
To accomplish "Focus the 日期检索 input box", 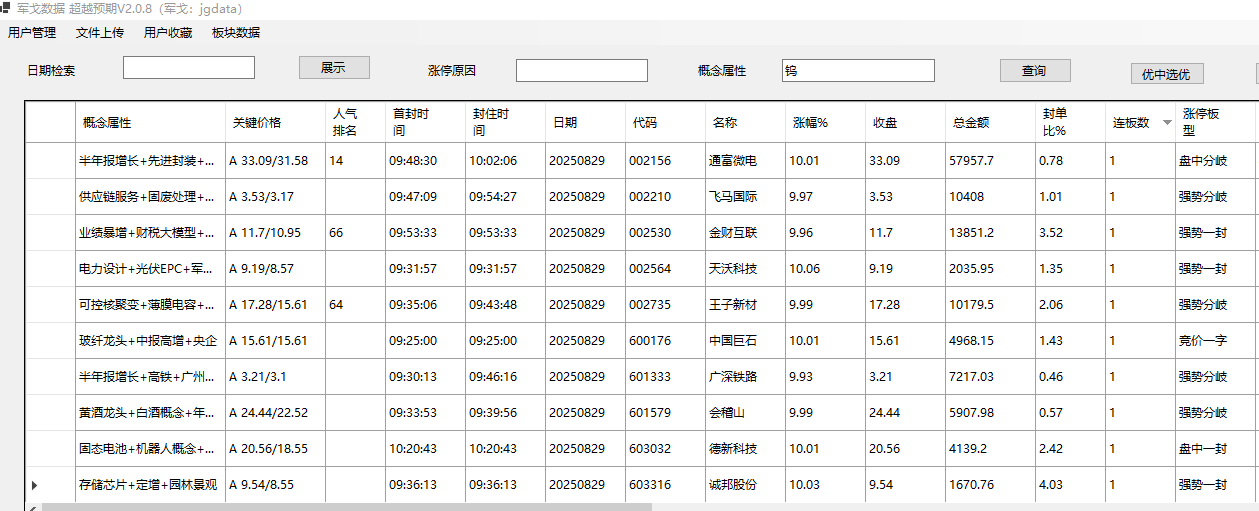I will tap(189, 68).
